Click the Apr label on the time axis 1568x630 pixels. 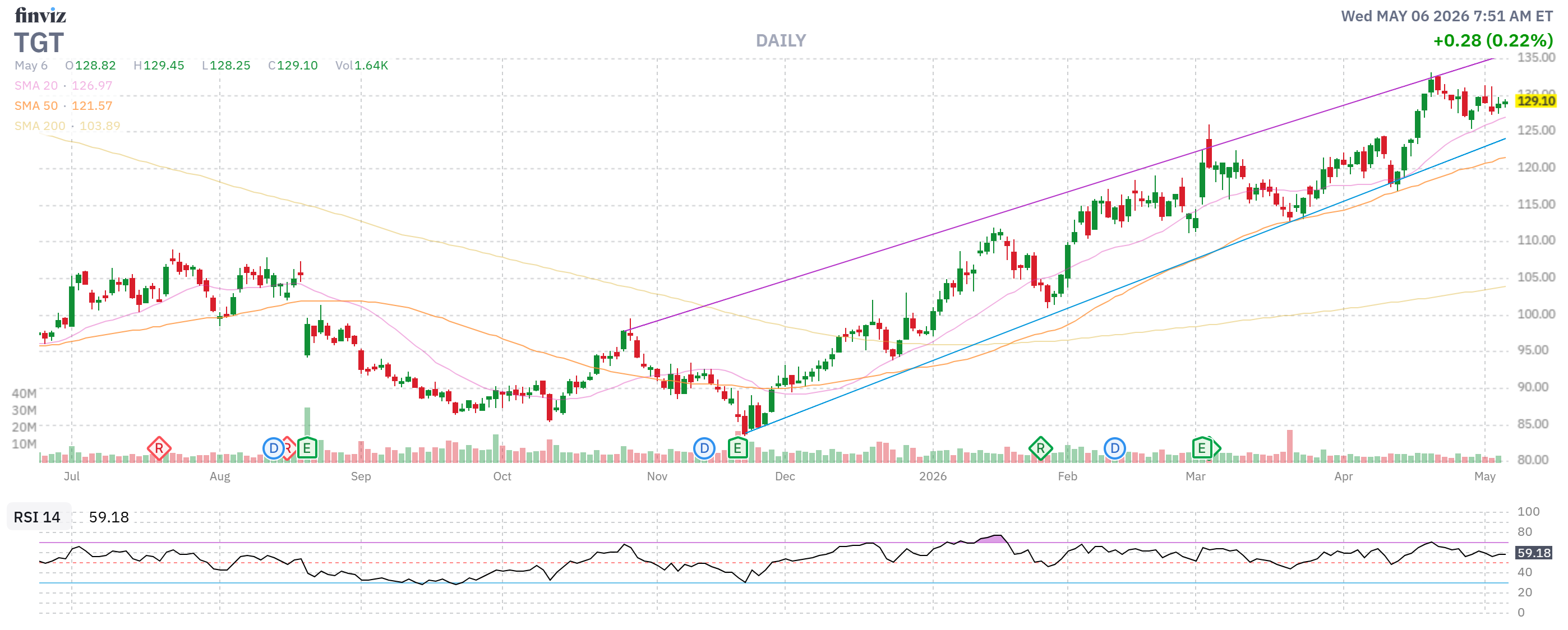coord(1343,477)
